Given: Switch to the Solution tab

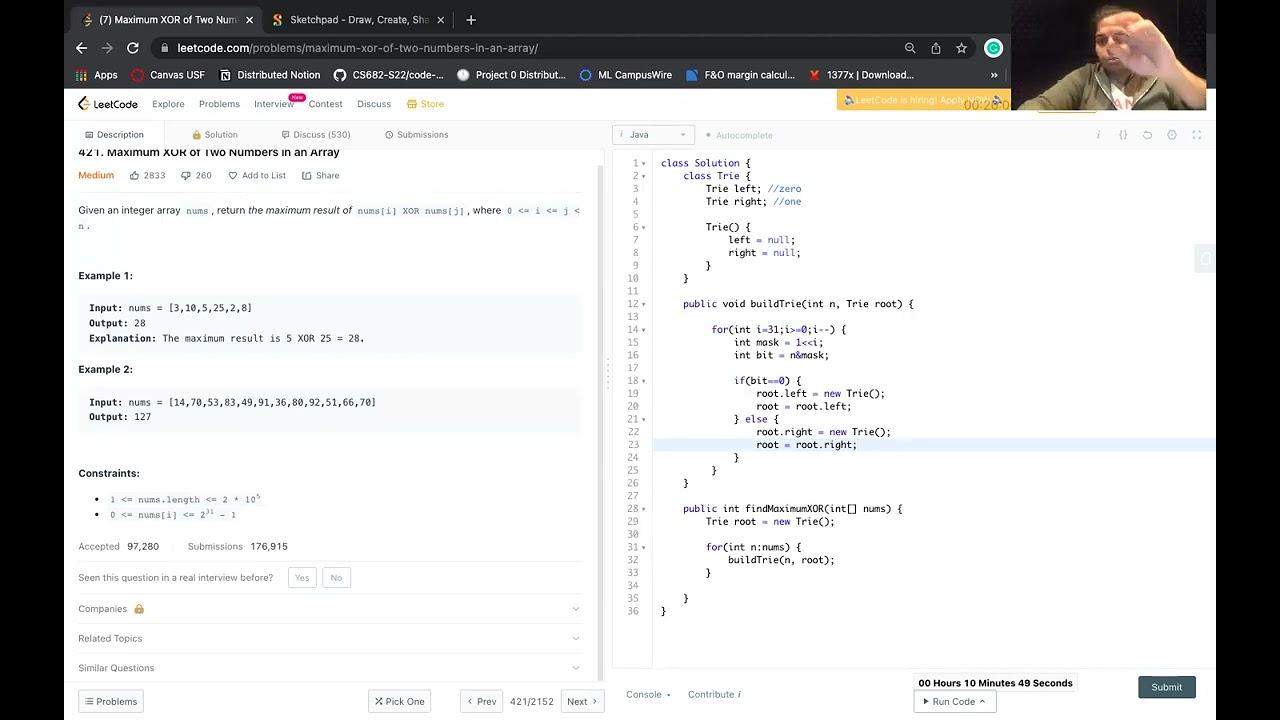Looking at the screenshot, I should 215,134.
